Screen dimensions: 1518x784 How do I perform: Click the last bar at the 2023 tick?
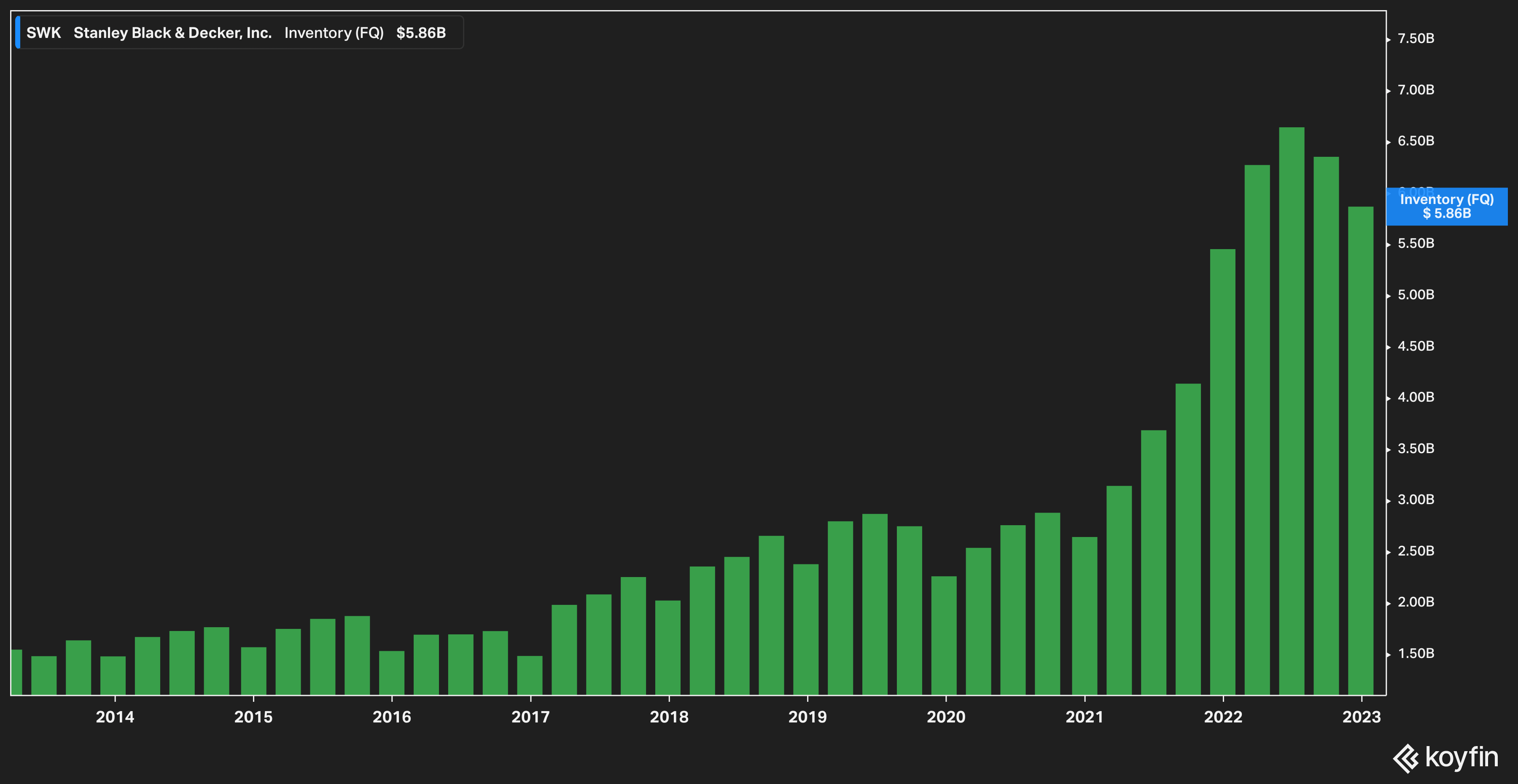pyautogui.click(x=1361, y=451)
